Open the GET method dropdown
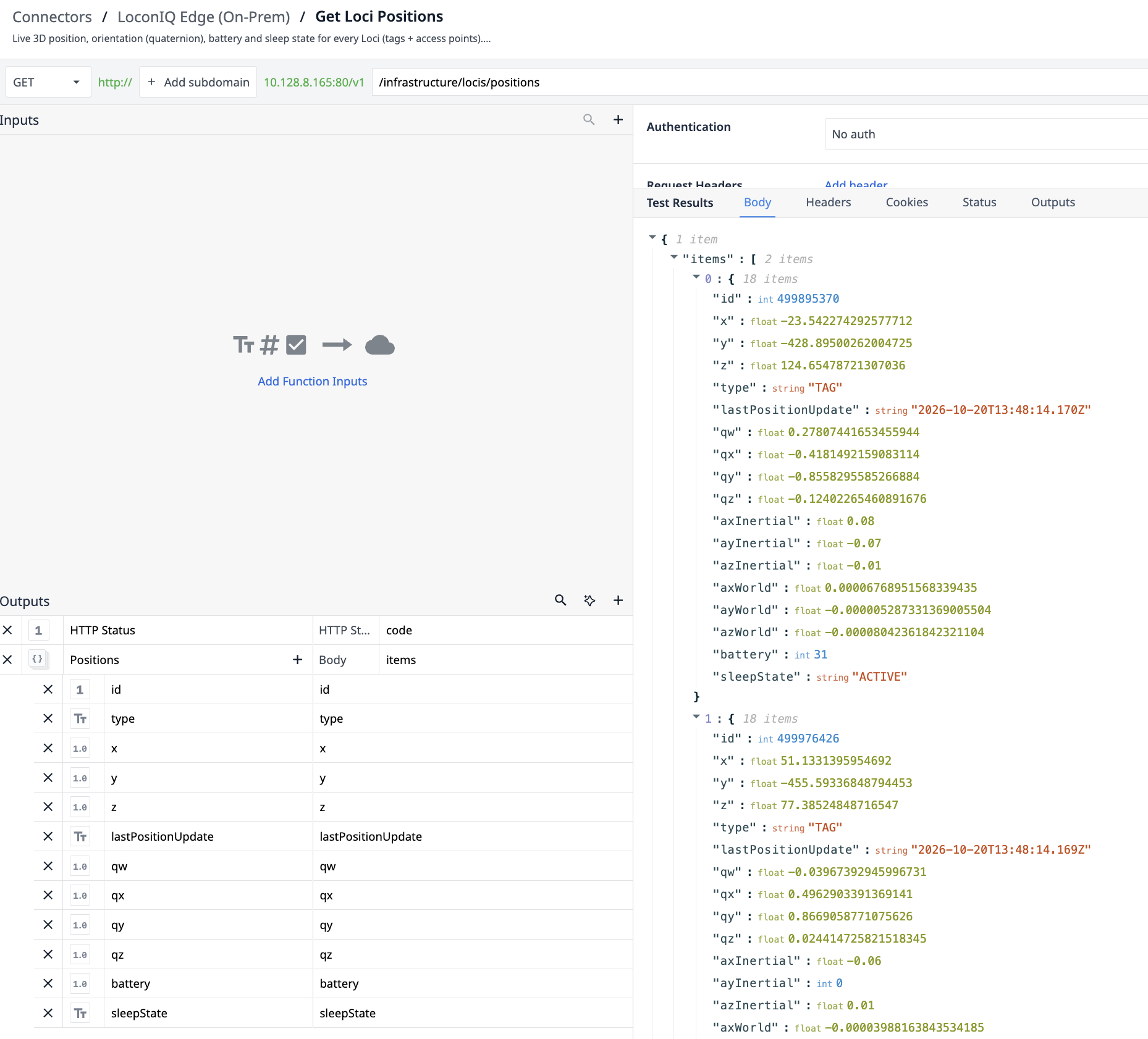 point(48,82)
